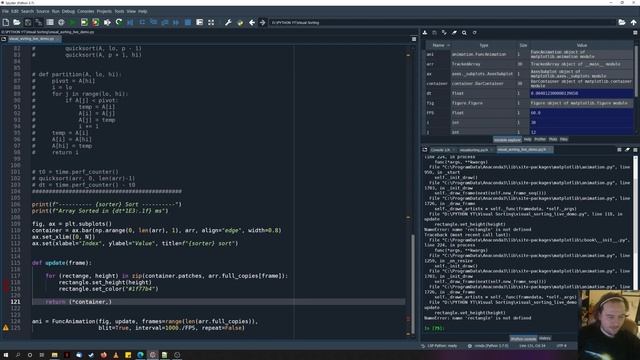The image size is (640, 360).
Task: Create a new file from toolbar
Action: click(6, 22)
